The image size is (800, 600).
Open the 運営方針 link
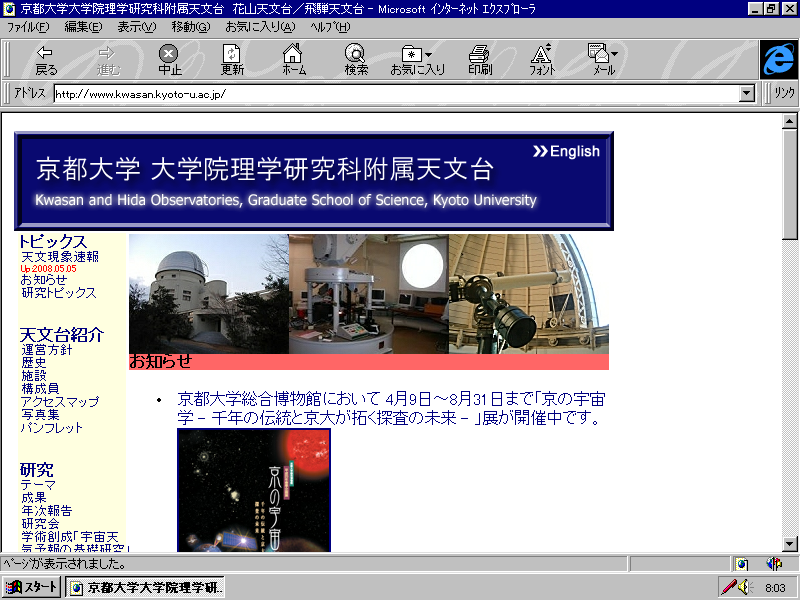coord(46,349)
